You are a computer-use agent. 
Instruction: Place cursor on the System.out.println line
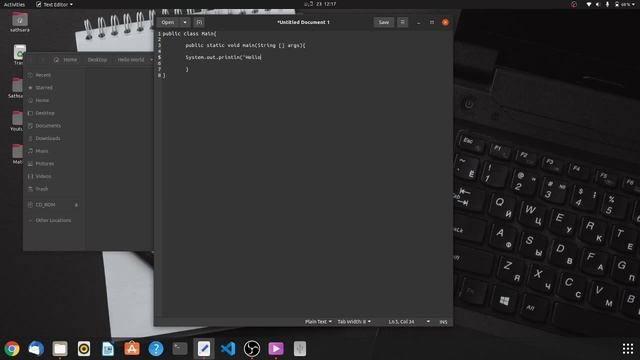click(x=223, y=57)
